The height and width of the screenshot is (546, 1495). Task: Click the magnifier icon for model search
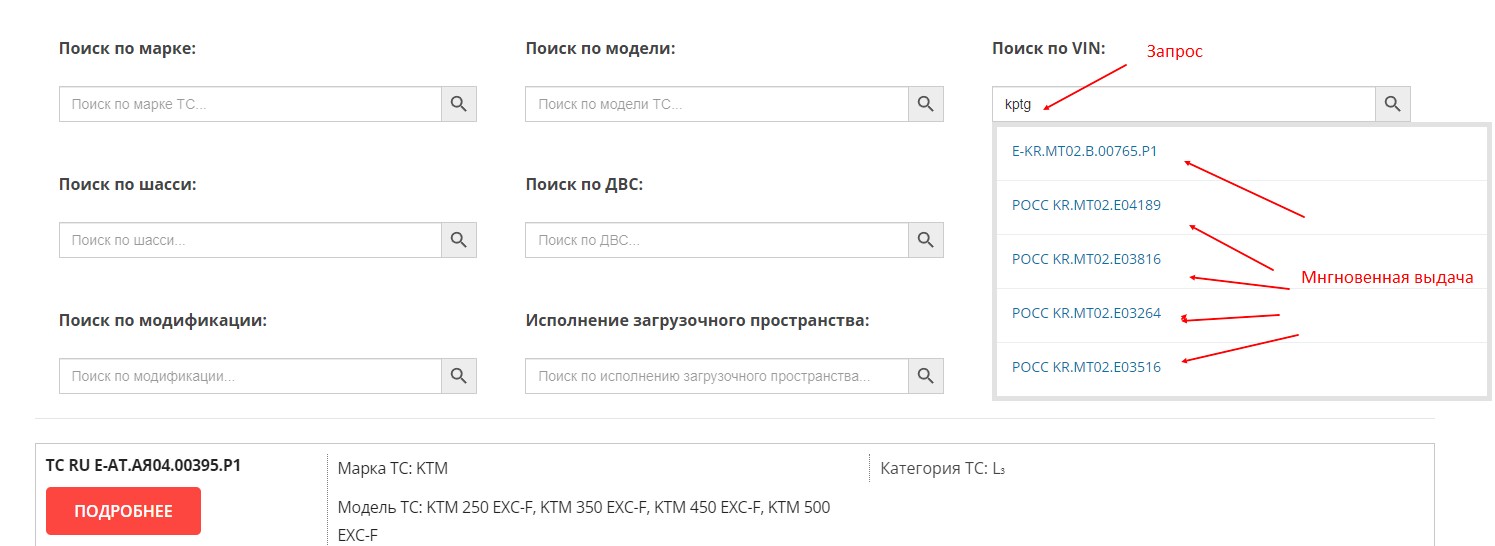tap(925, 104)
